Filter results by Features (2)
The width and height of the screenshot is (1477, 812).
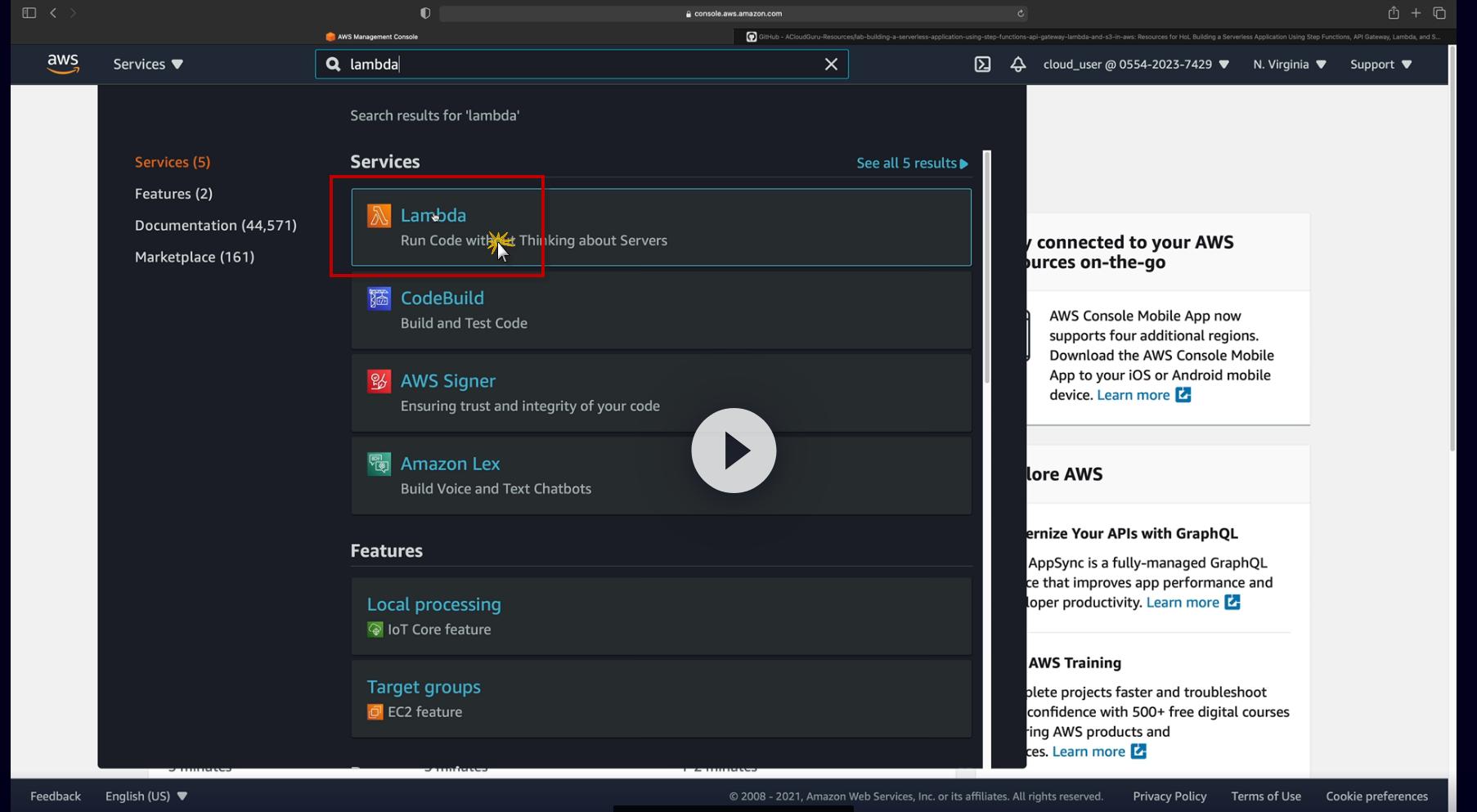pos(173,194)
